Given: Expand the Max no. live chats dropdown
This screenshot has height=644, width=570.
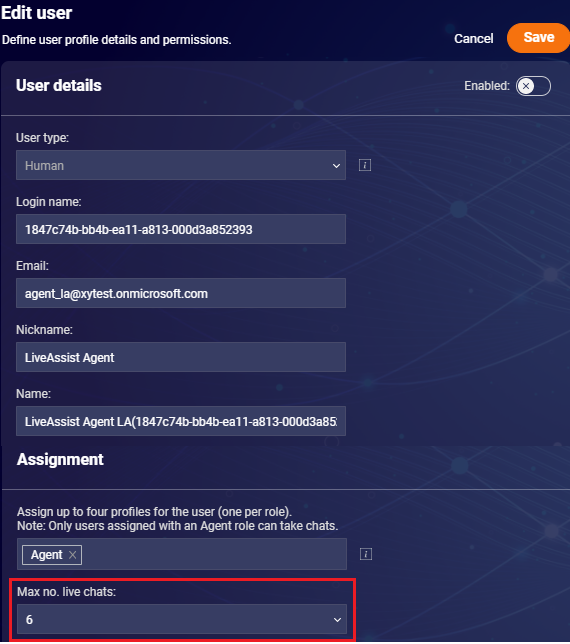Looking at the screenshot, I should [x=182, y=619].
